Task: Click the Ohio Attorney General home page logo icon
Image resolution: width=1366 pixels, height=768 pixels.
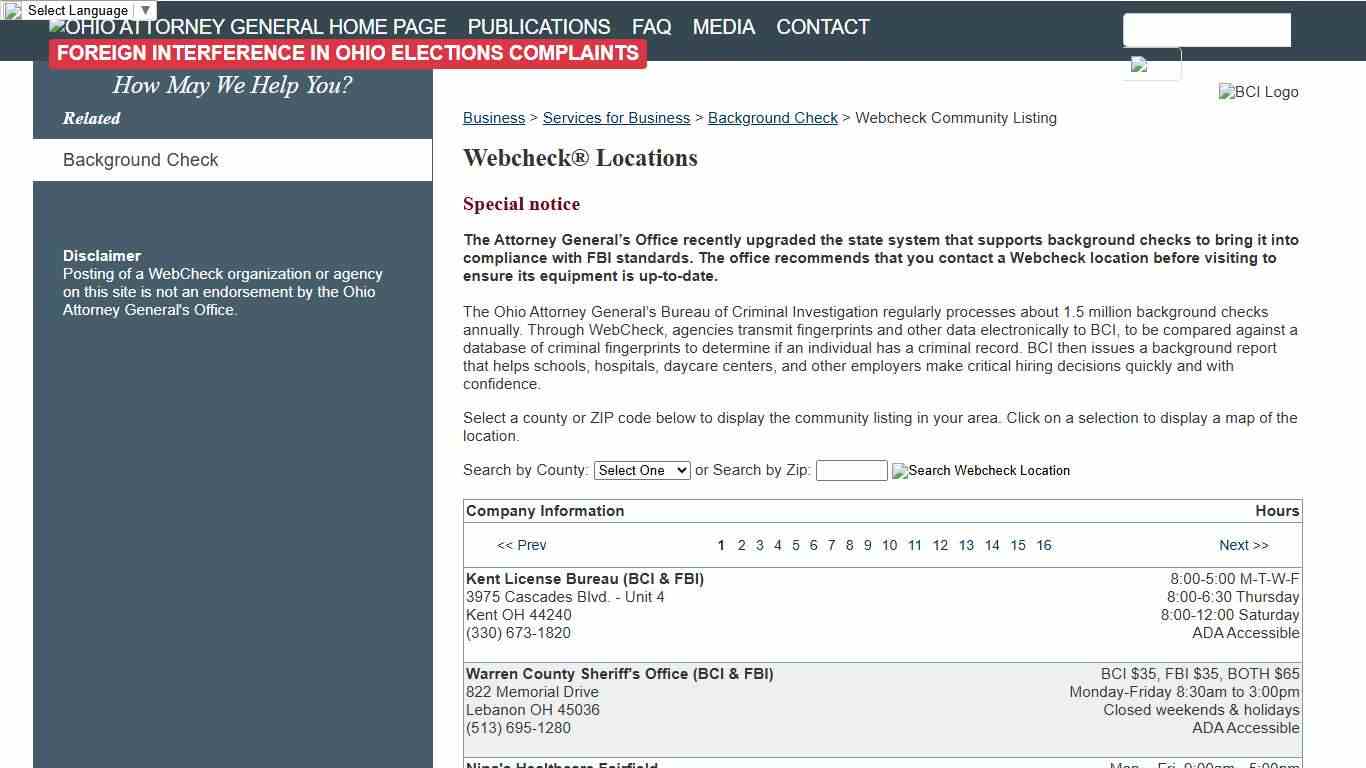Action: coord(55,26)
